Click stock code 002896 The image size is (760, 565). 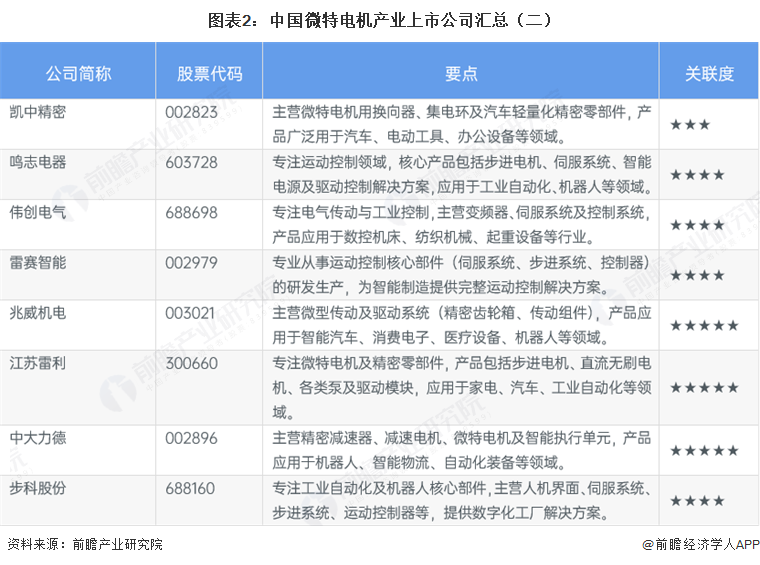[191, 439]
